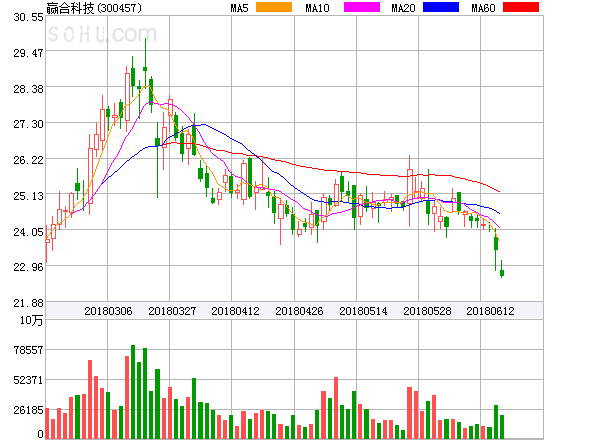This screenshot has height=440, width=600.
Task: Click the highest green candlestick near 29.47
Action: tap(145, 65)
